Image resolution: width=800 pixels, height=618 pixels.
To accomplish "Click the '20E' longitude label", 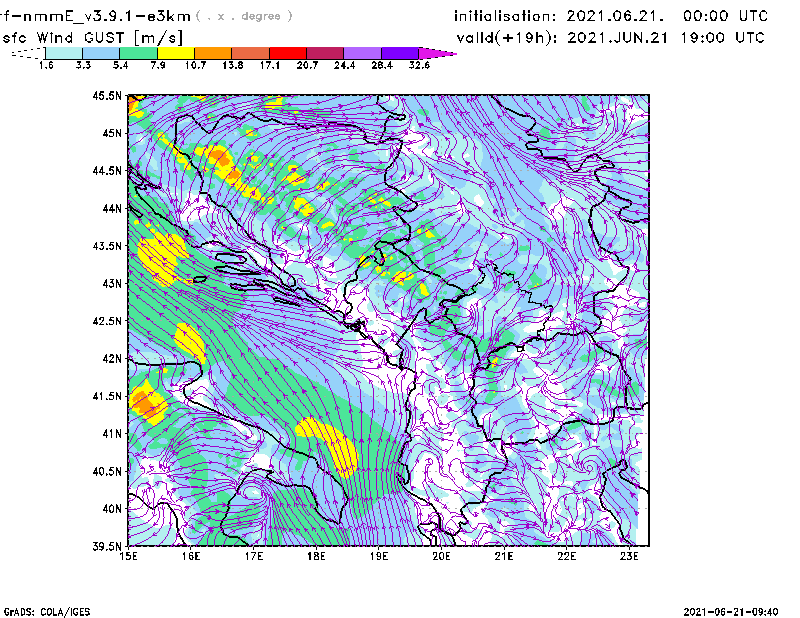I will point(441,556).
